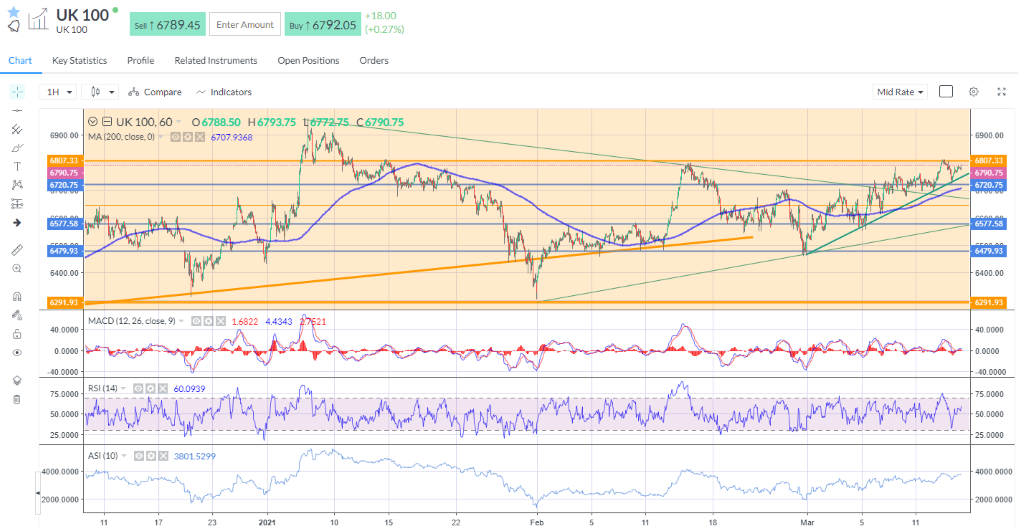Hide all drawings with the eye icon
The height and width of the screenshot is (529, 1024).
point(17,352)
